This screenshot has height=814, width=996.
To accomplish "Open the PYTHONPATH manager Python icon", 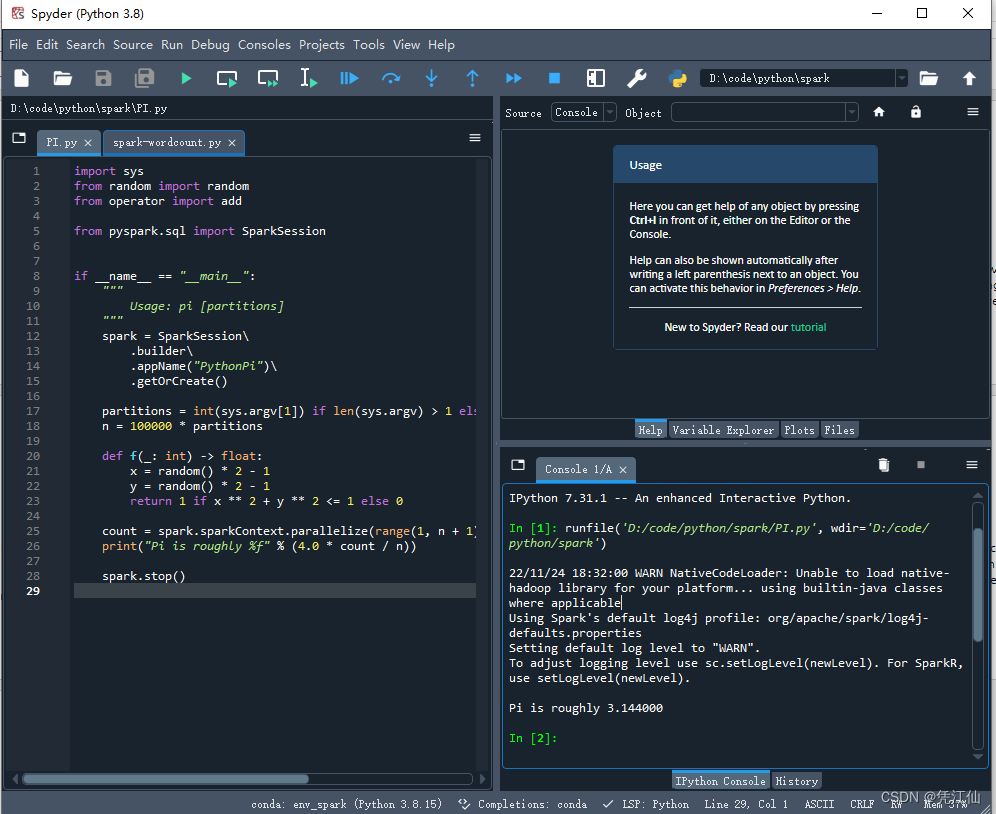I will click(x=678, y=78).
